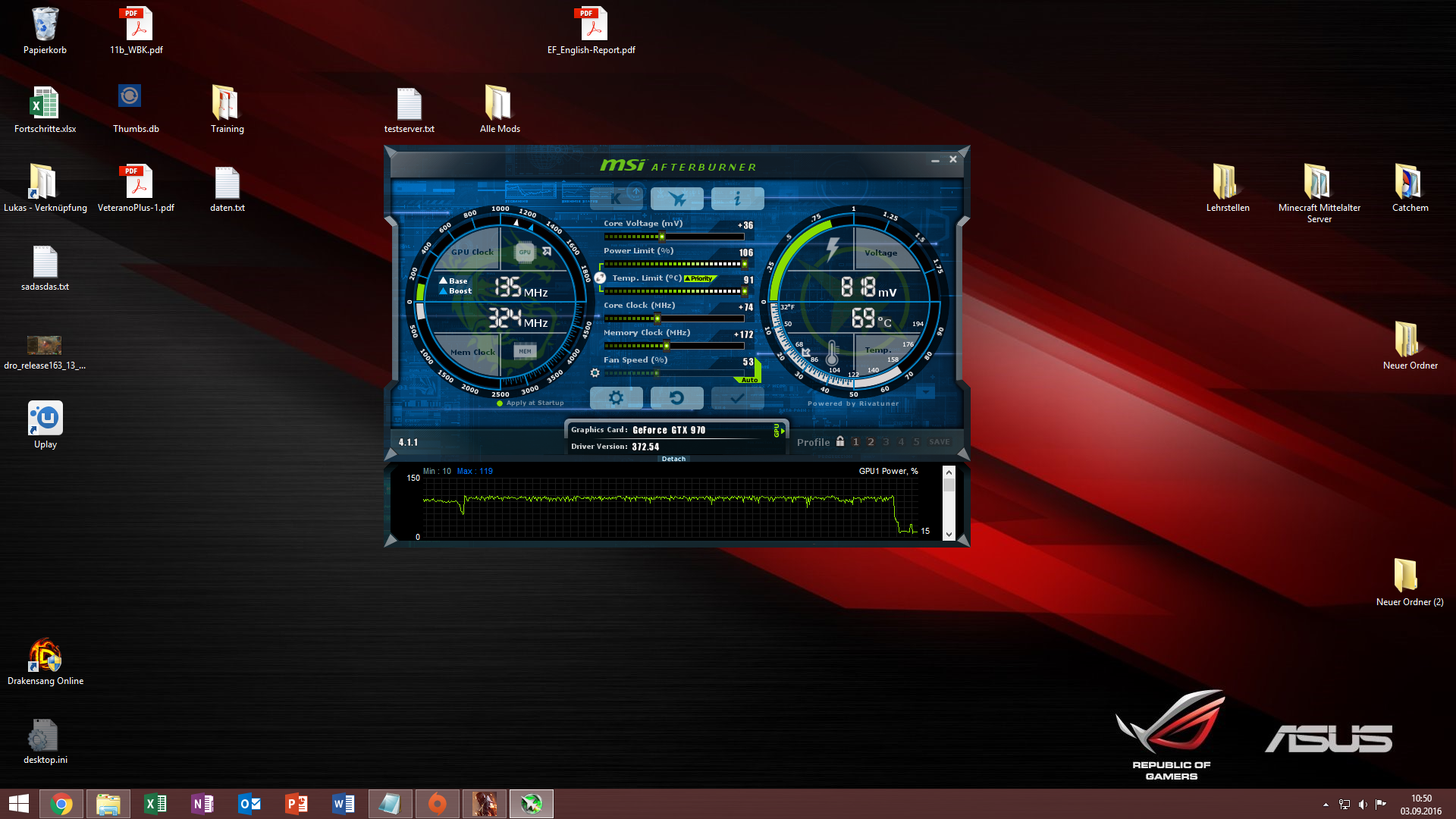Screen dimensions: 1456x819
Task: Open the info 'i' button
Action: [x=737, y=199]
